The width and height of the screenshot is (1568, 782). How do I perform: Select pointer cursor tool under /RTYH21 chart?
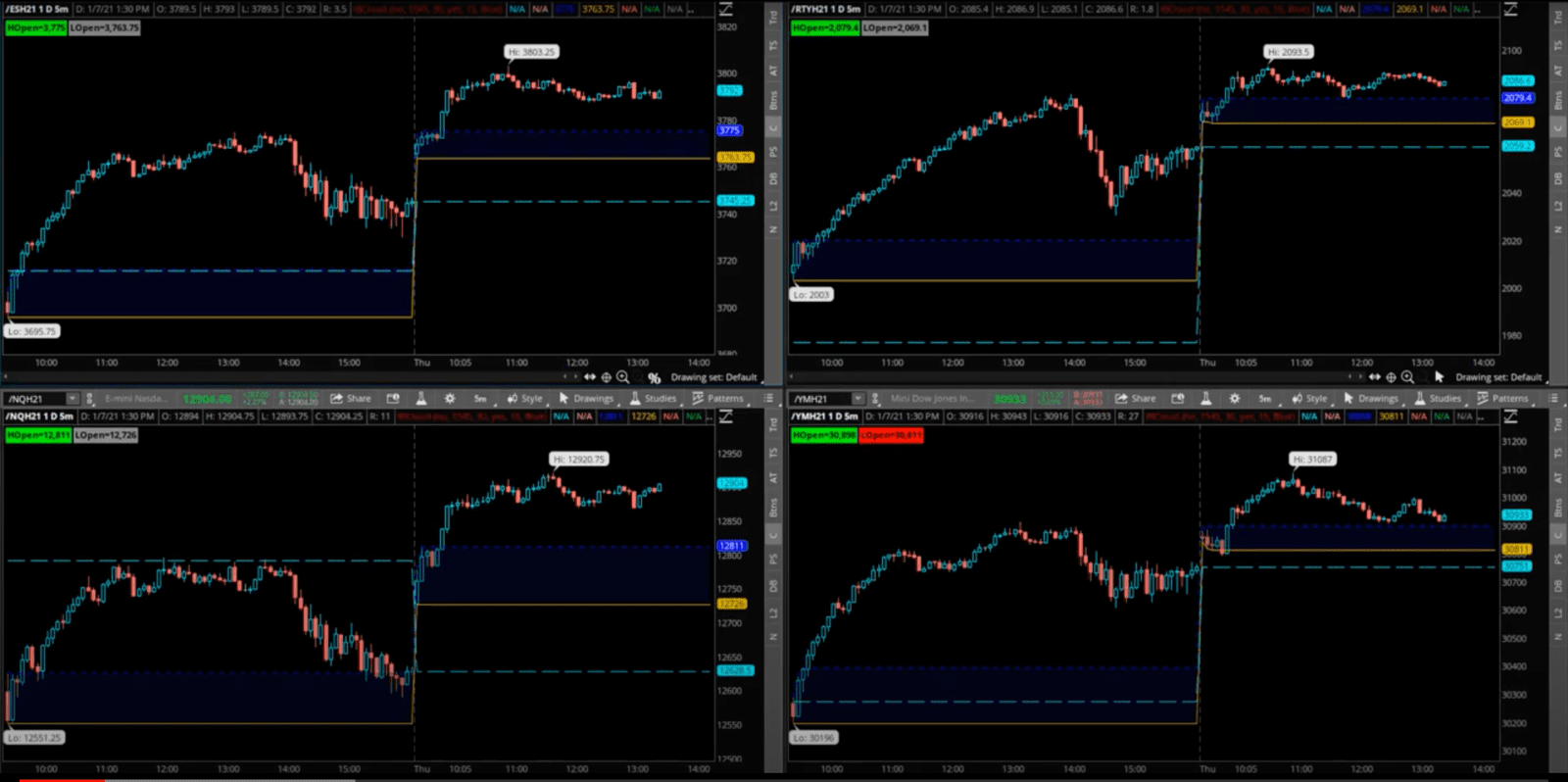click(1439, 377)
